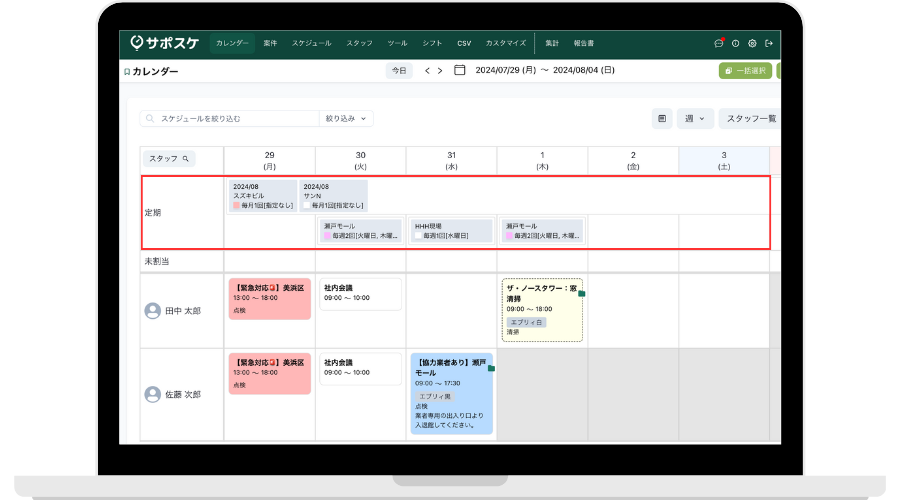Click the スケジュールを絞り込む search field
900x500 pixels.
pos(230,119)
